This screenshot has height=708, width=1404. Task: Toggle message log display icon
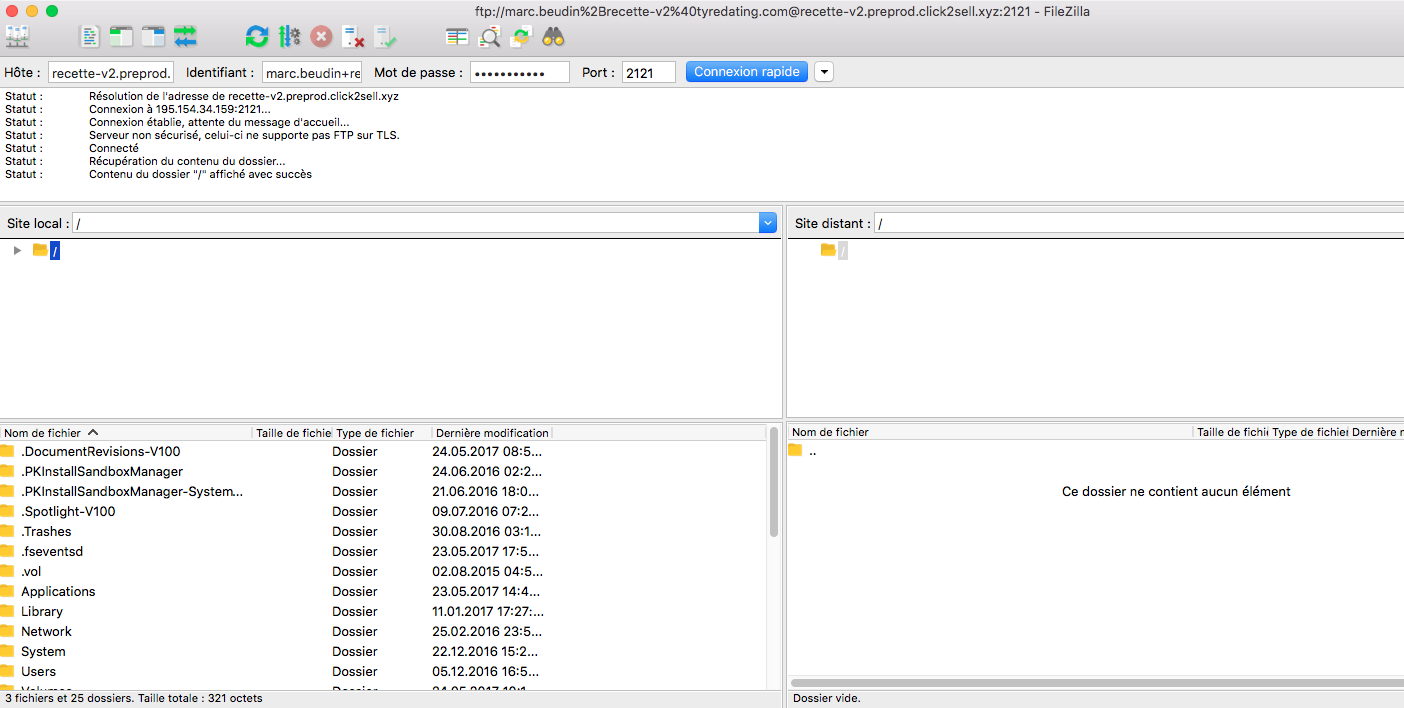pos(90,37)
